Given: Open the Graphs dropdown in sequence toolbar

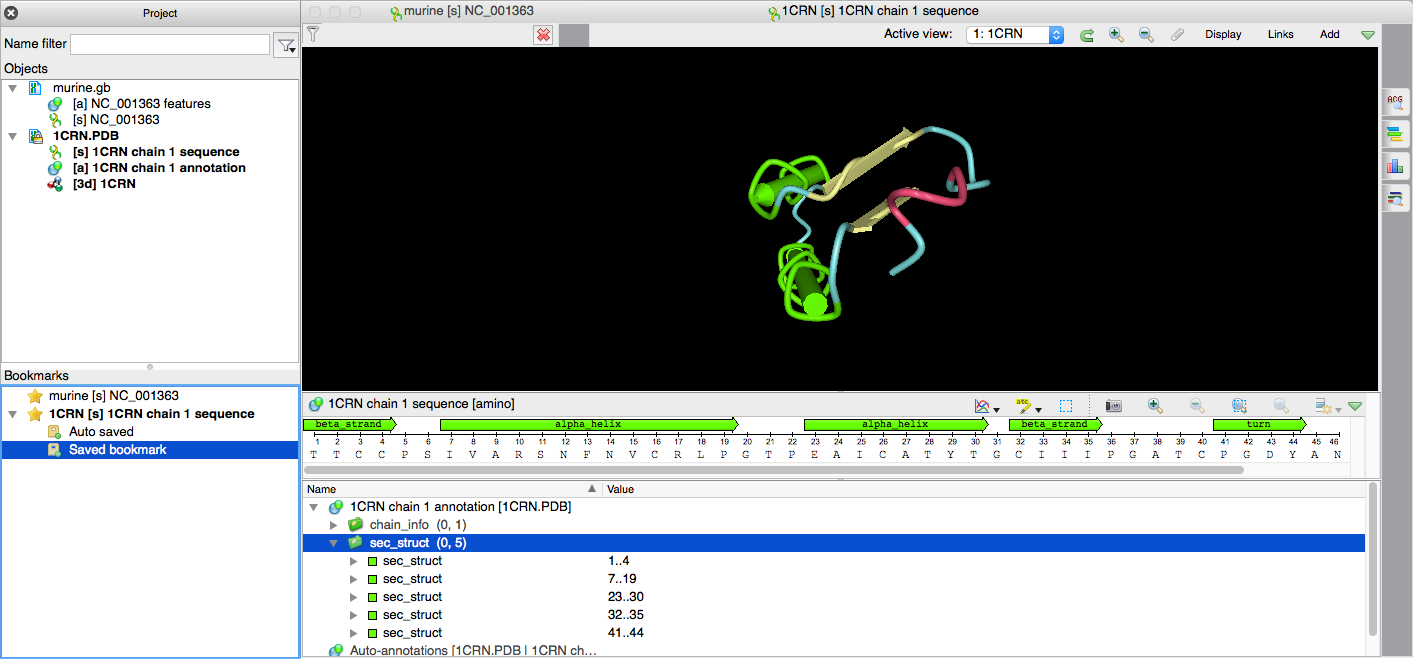Looking at the screenshot, I should point(987,406).
